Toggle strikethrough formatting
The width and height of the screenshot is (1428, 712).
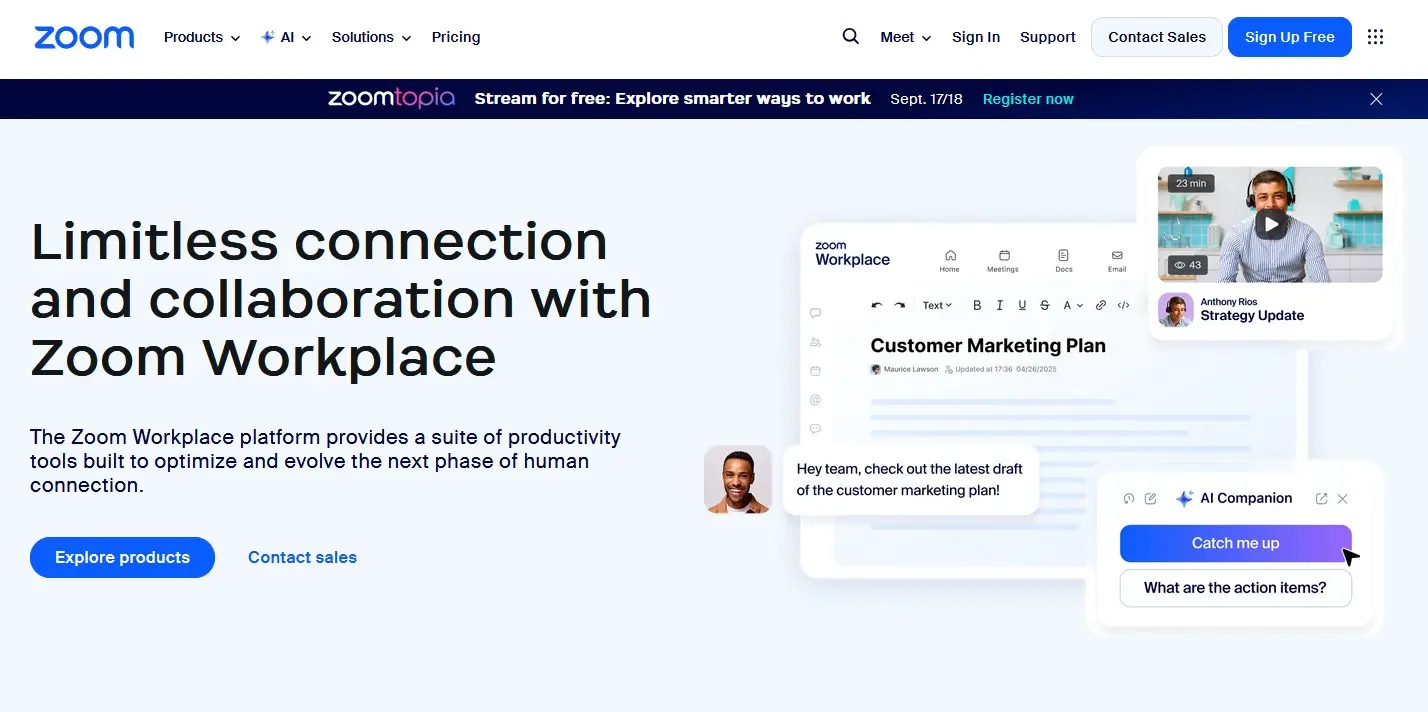click(1044, 305)
